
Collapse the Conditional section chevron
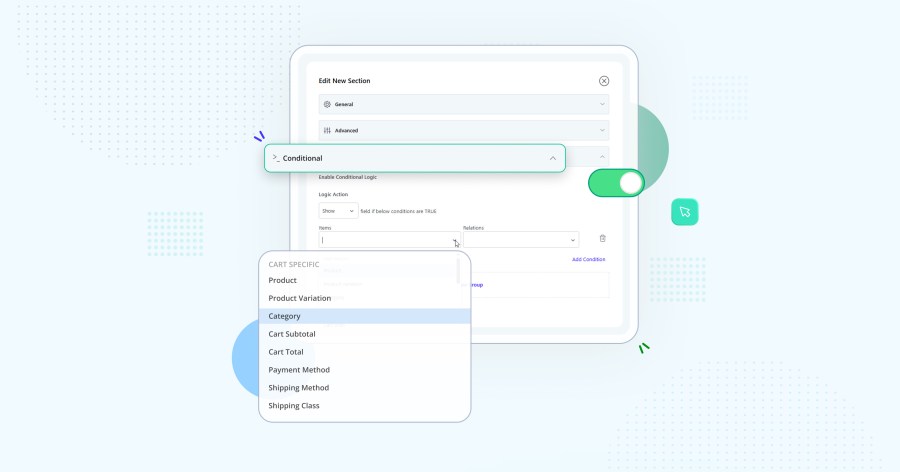(x=553, y=158)
